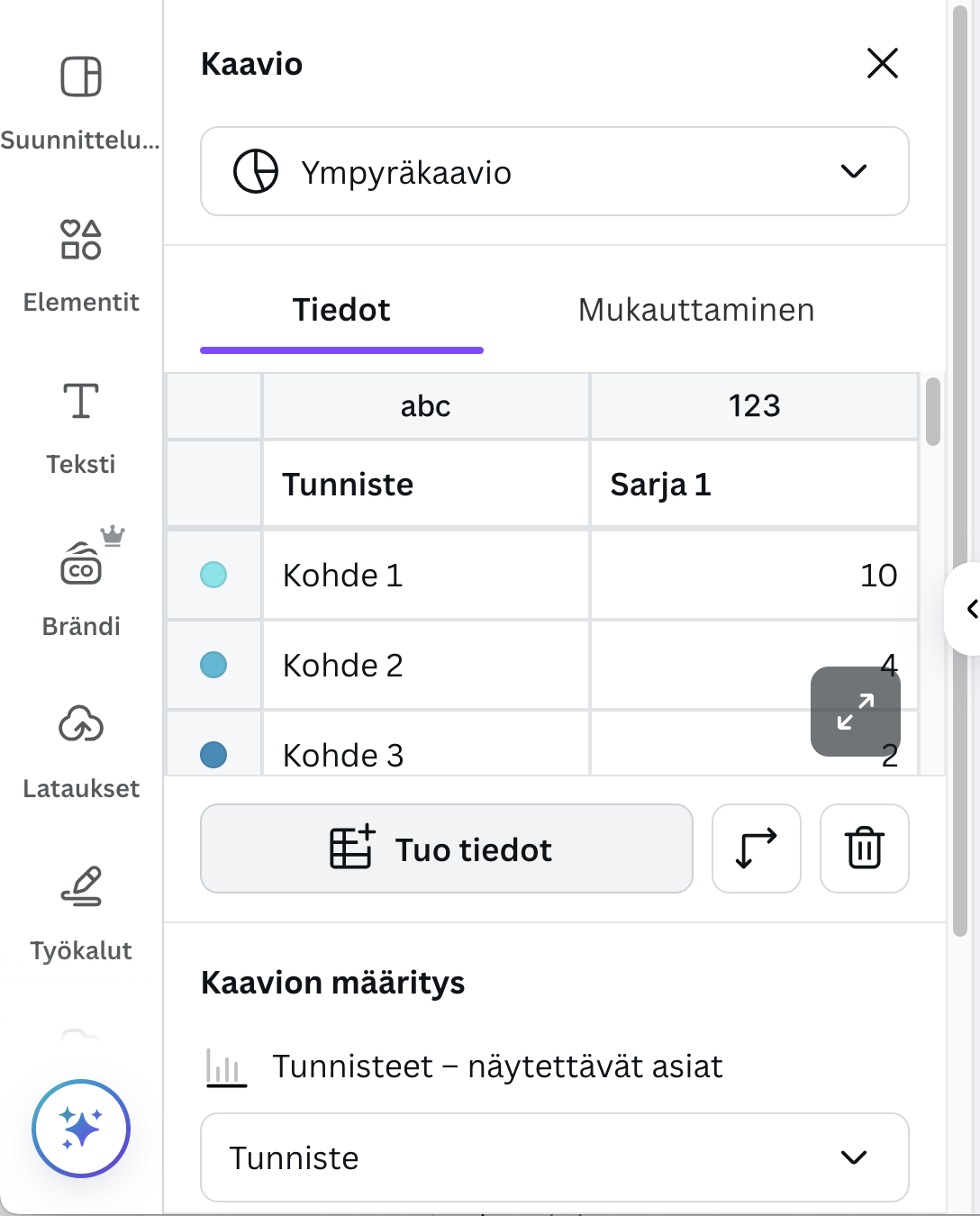Expand the data table to fullscreen
The image size is (980, 1216).
point(856,712)
